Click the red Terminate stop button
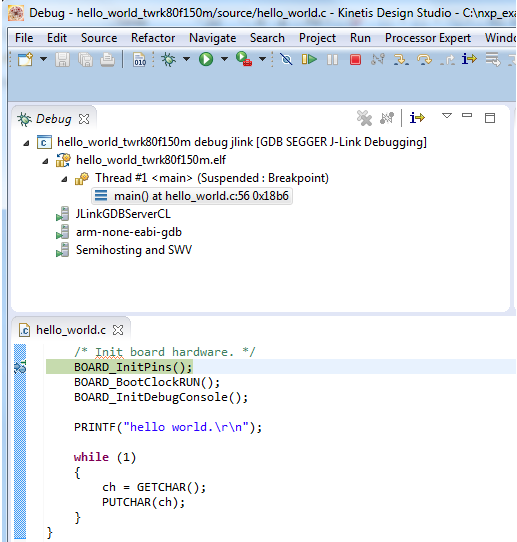 [355, 59]
